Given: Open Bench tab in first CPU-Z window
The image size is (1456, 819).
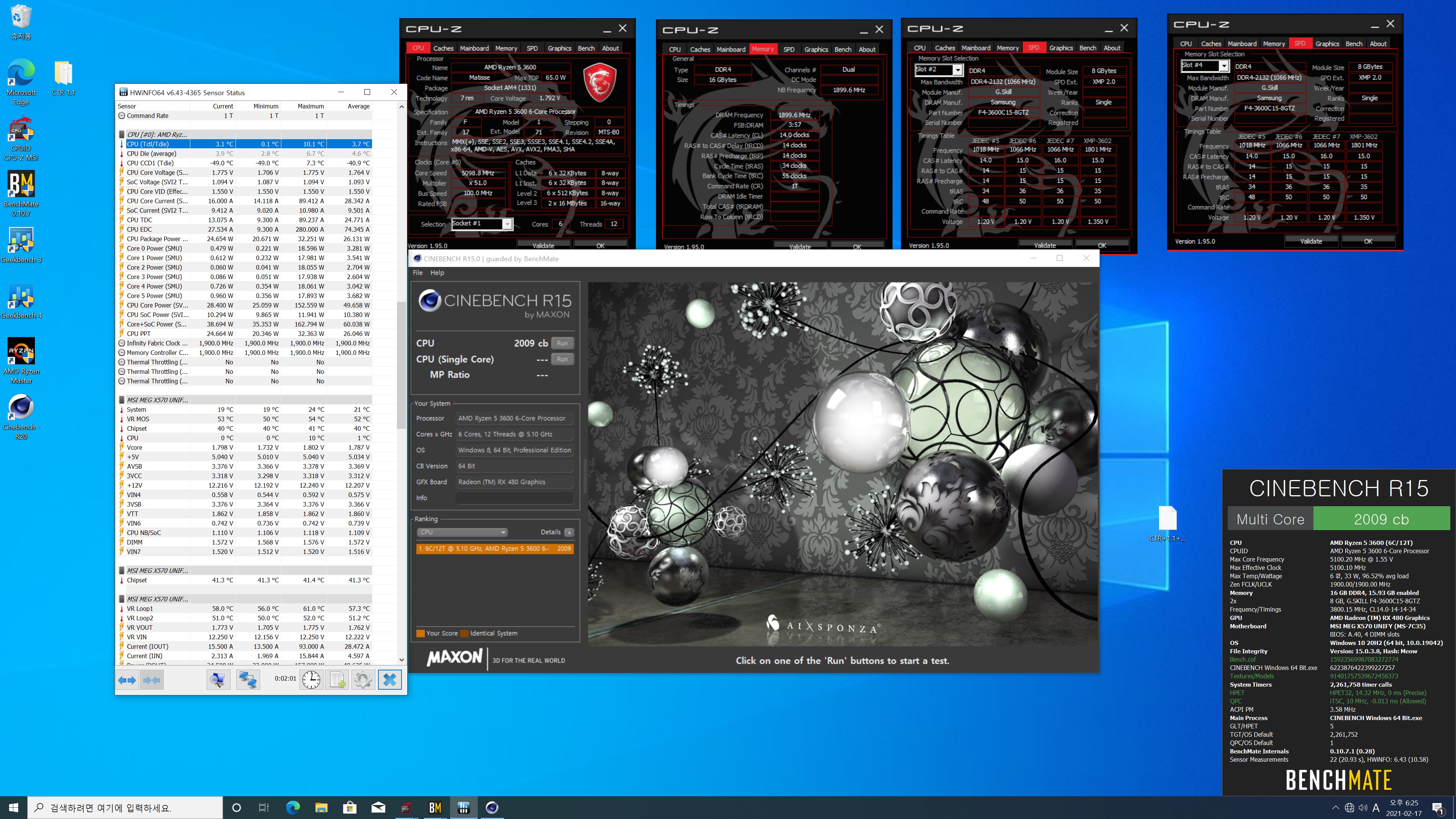Looking at the screenshot, I should pyautogui.click(x=586, y=48).
